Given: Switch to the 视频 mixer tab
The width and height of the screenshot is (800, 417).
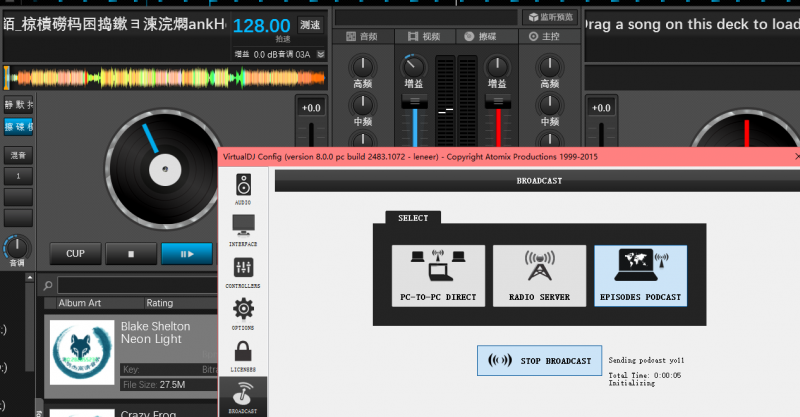Looking at the screenshot, I should 423,36.
